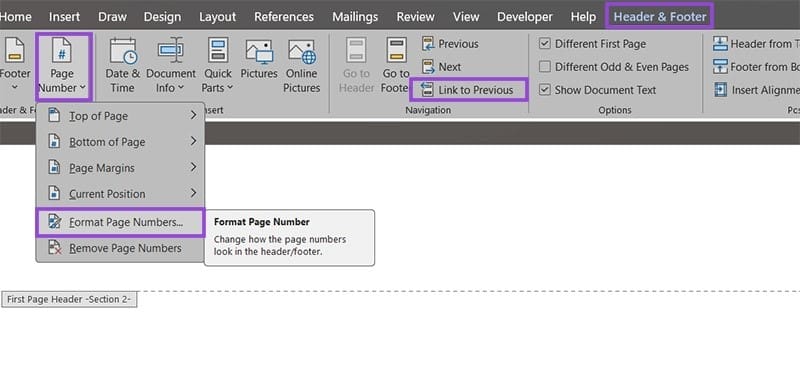Viewport: 800px width, 366px height.
Task: Click the Header from Top icon
Action: click(x=720, y=44)
